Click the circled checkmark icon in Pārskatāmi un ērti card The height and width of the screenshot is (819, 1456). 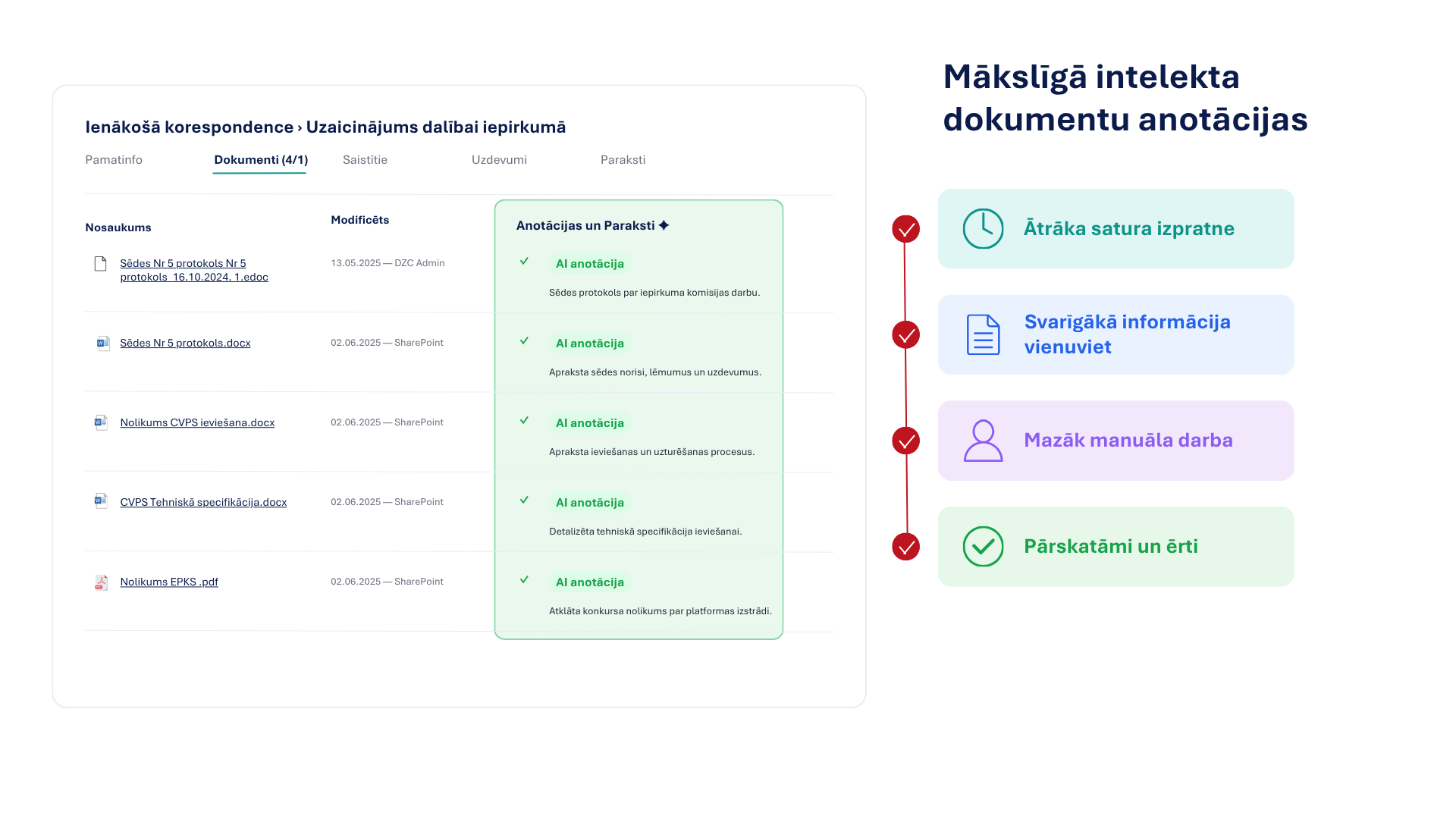(983, 547)
